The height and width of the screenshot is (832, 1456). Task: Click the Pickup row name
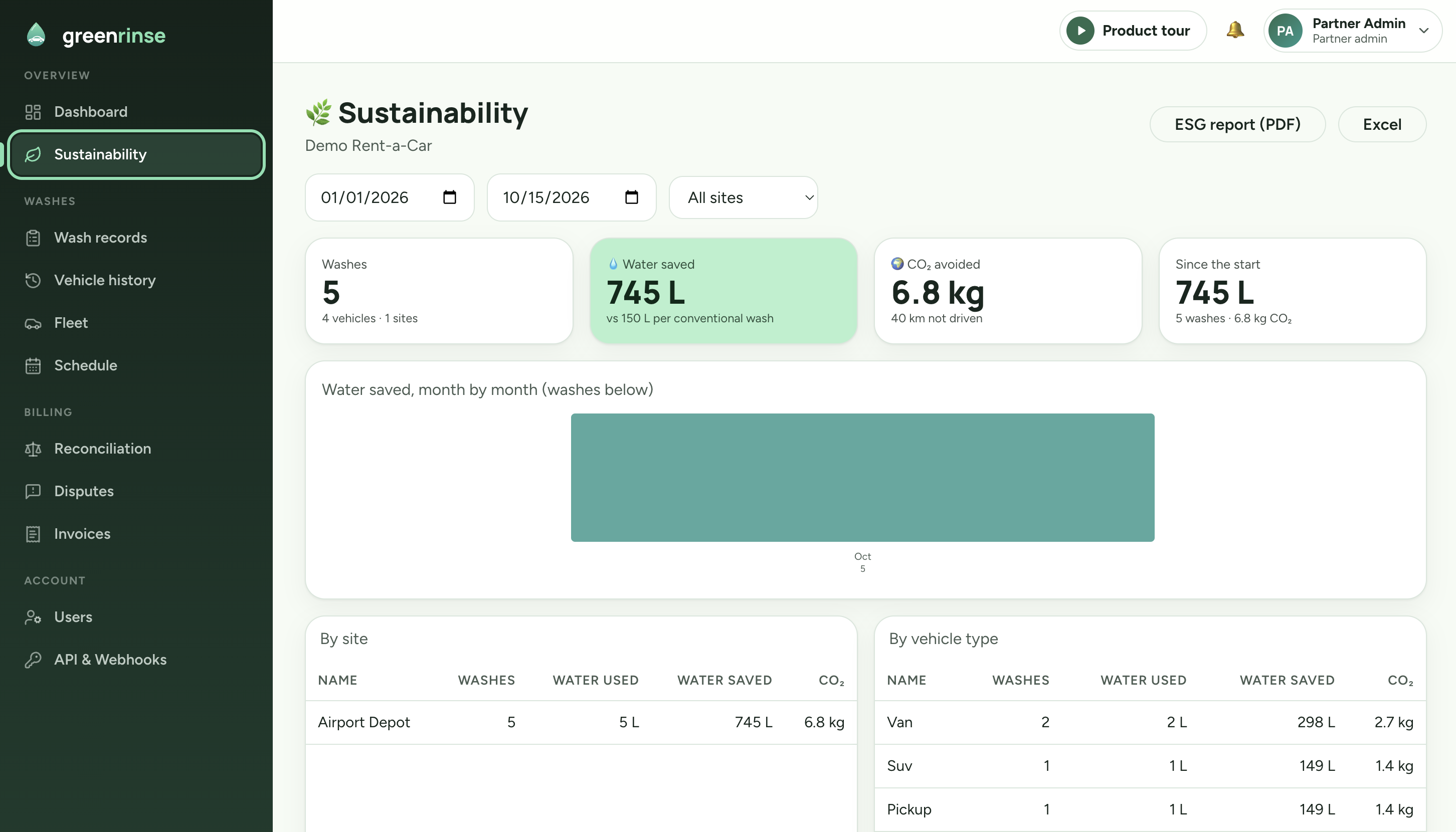pos(909,809)
